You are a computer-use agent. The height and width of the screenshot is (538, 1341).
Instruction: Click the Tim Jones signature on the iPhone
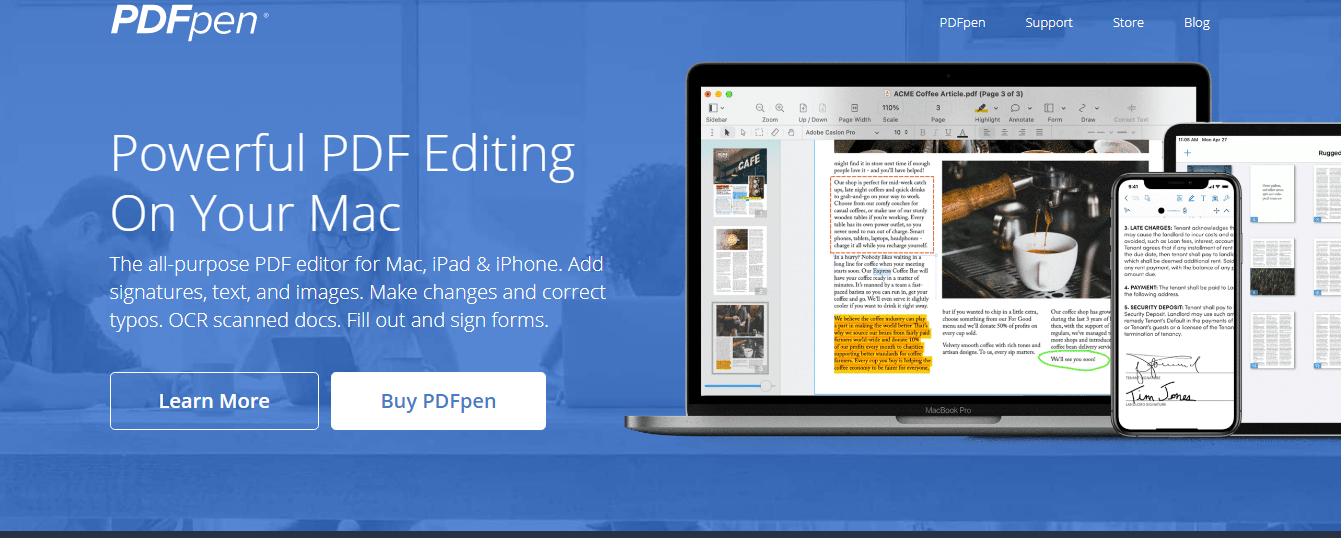click(x=1160, y=394)
